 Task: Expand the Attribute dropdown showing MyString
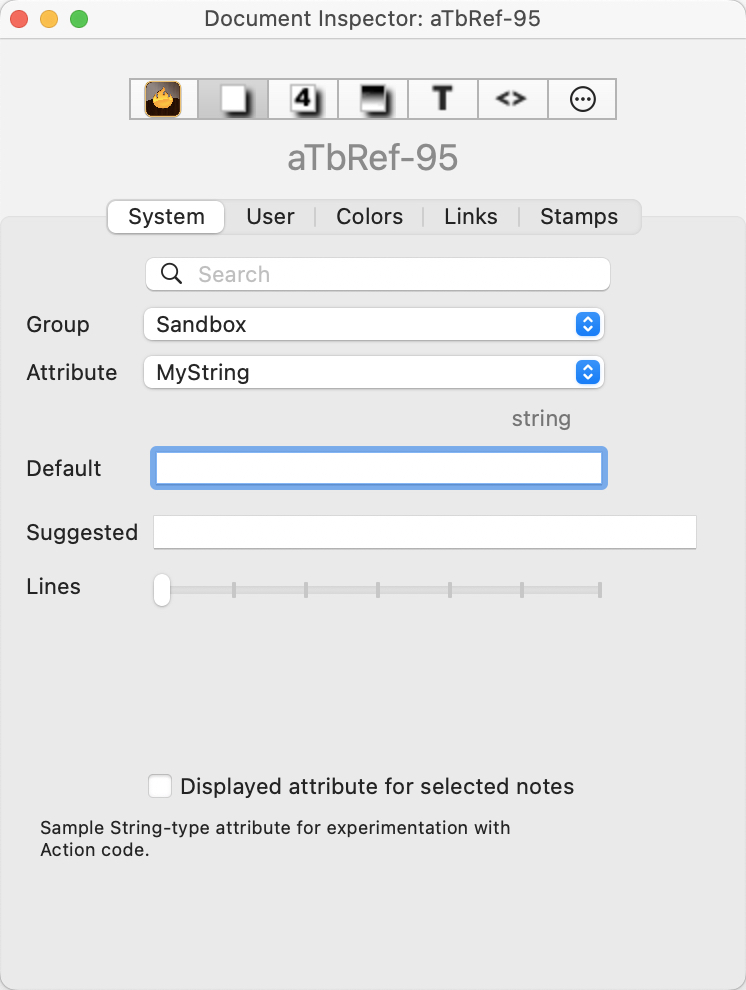pyautogui.click(x=374, y=372)
